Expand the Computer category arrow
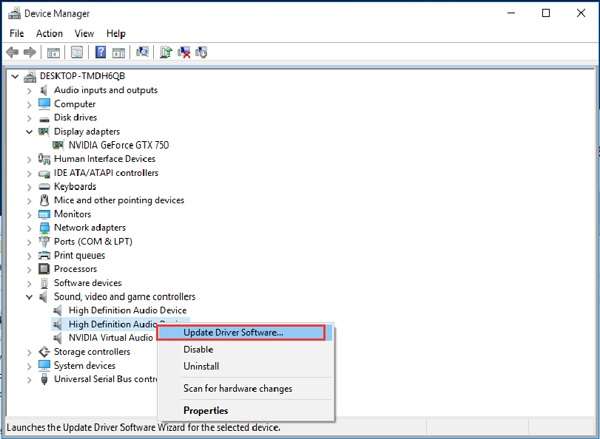The height and width of the screenshot is (439, 600). tap(29, 104)
